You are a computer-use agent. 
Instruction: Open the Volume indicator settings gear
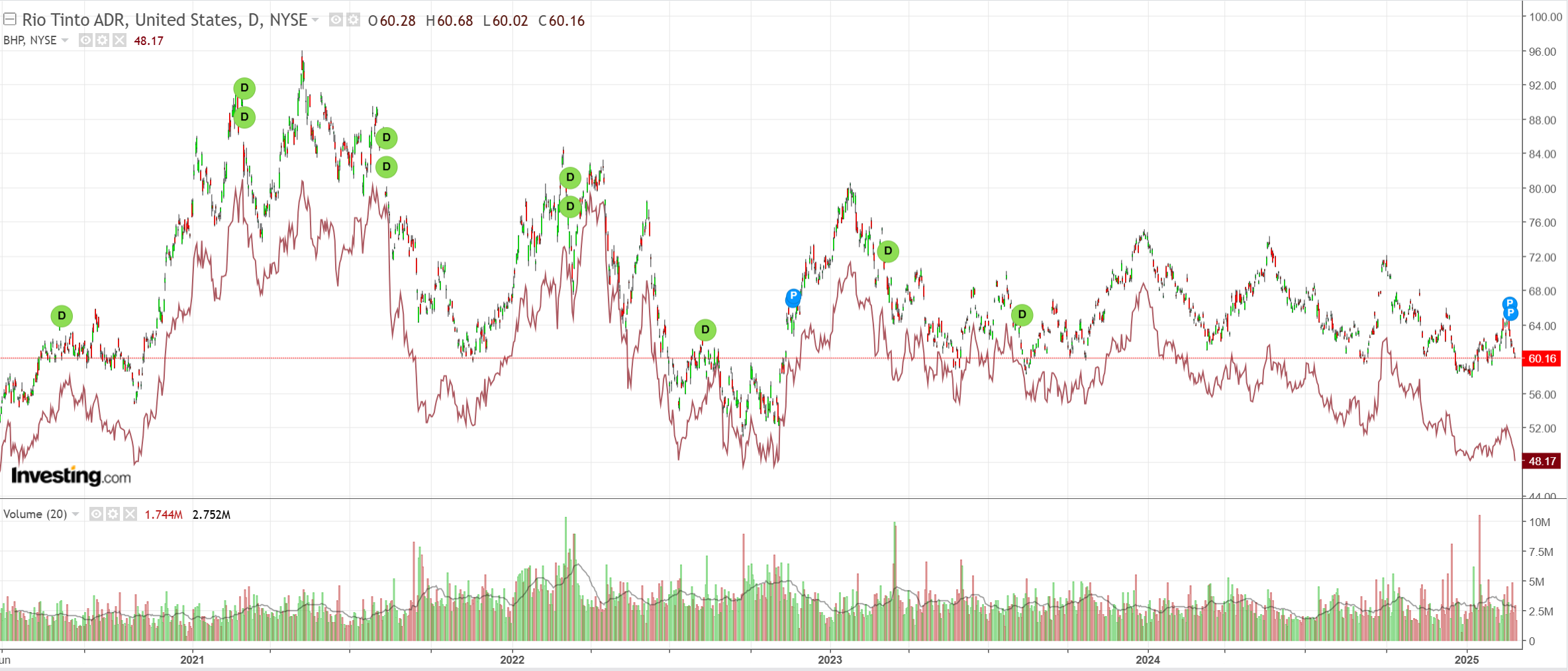pos(113,514)
